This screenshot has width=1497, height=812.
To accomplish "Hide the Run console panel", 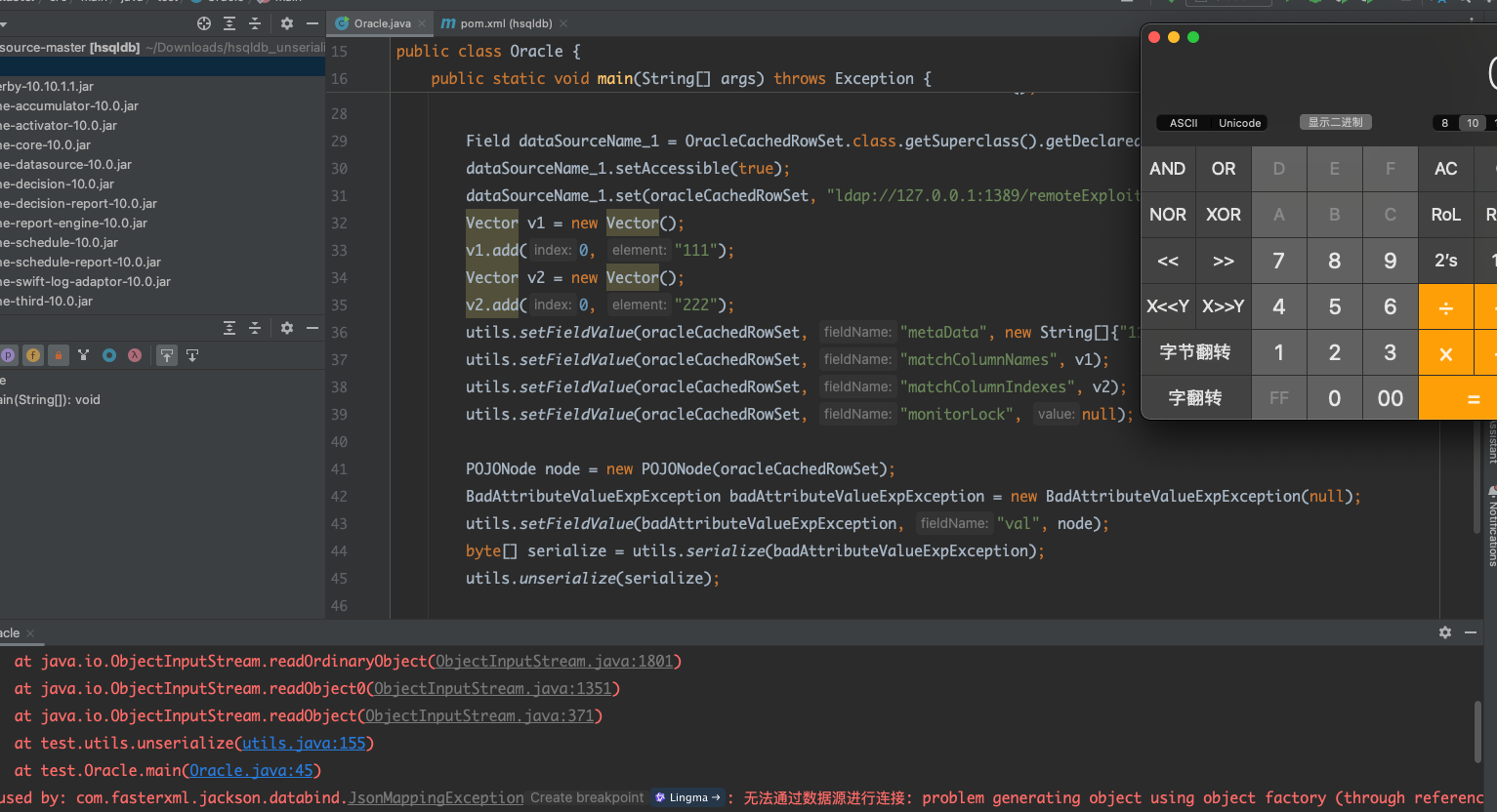I will pos(1471,632).
